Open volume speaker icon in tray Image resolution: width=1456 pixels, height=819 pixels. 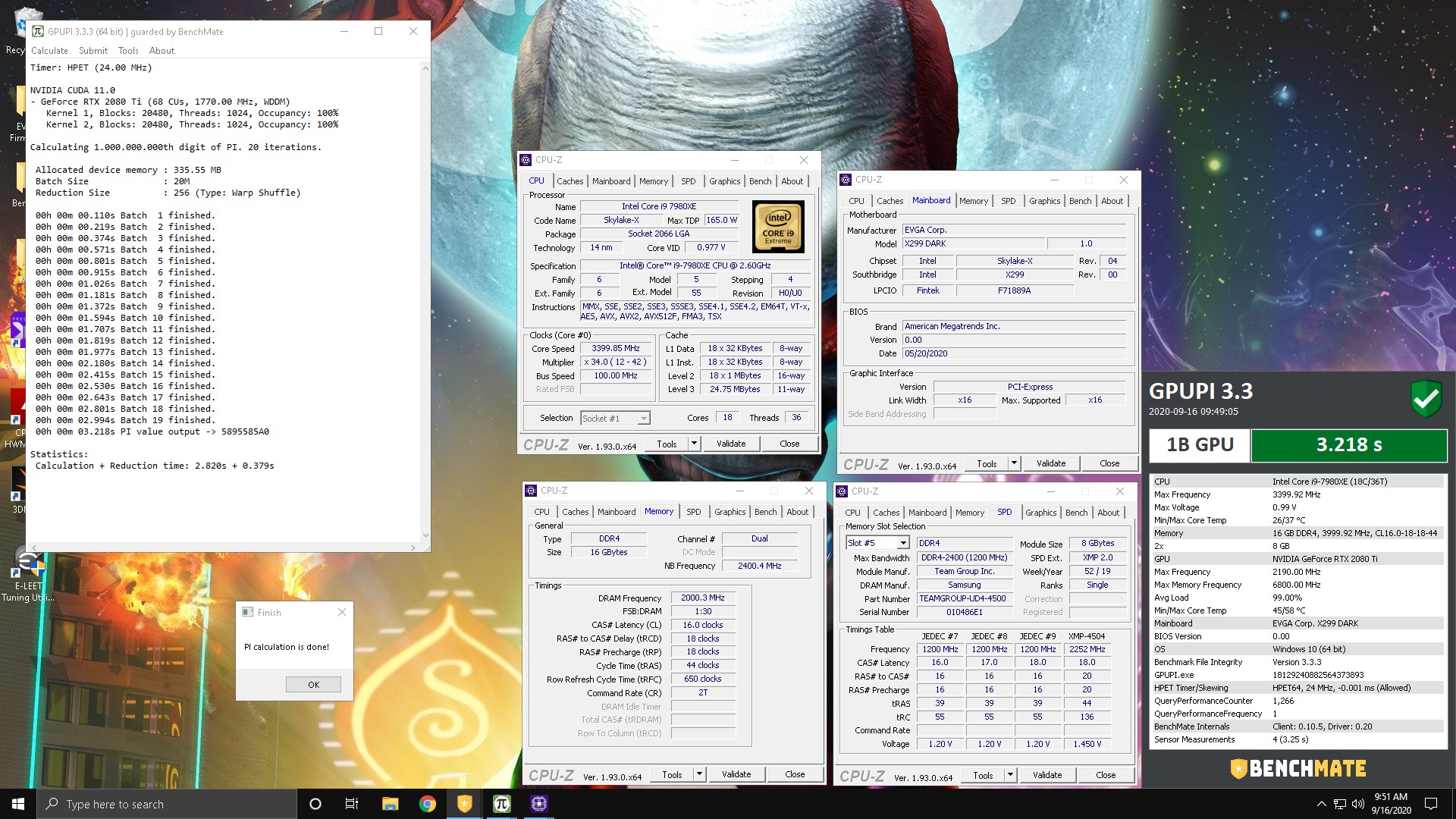point(1357,804)
